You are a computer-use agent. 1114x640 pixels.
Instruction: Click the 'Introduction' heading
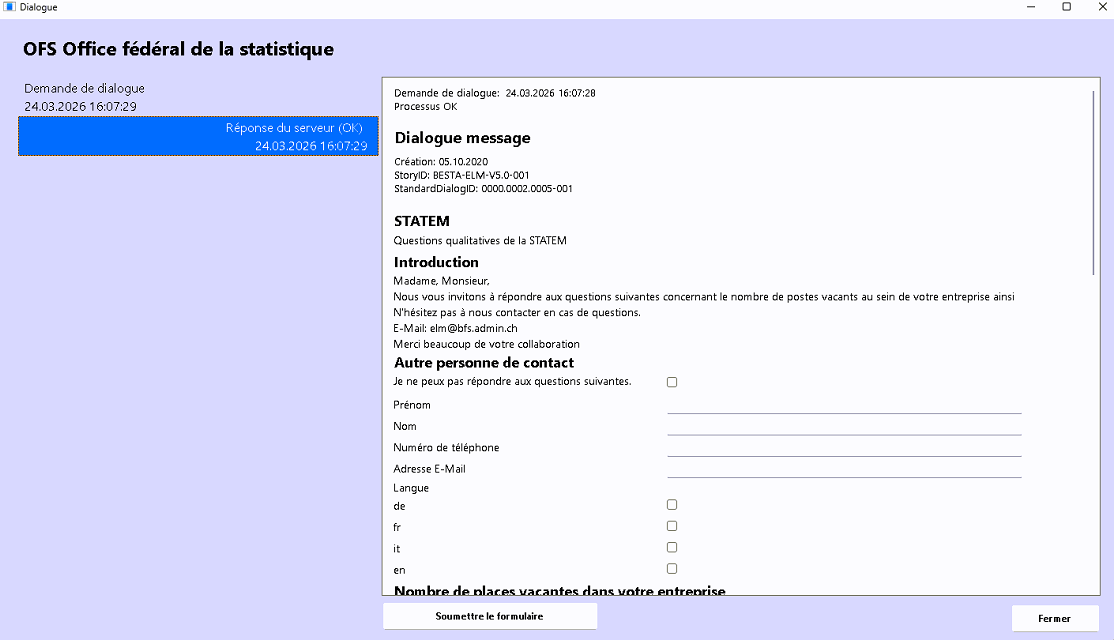pyautogui.click(x=436, y=262)
